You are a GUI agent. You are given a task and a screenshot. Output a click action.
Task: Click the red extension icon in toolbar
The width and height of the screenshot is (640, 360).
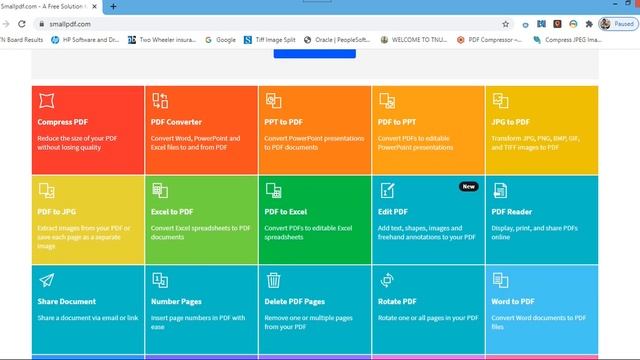(557, 24)
